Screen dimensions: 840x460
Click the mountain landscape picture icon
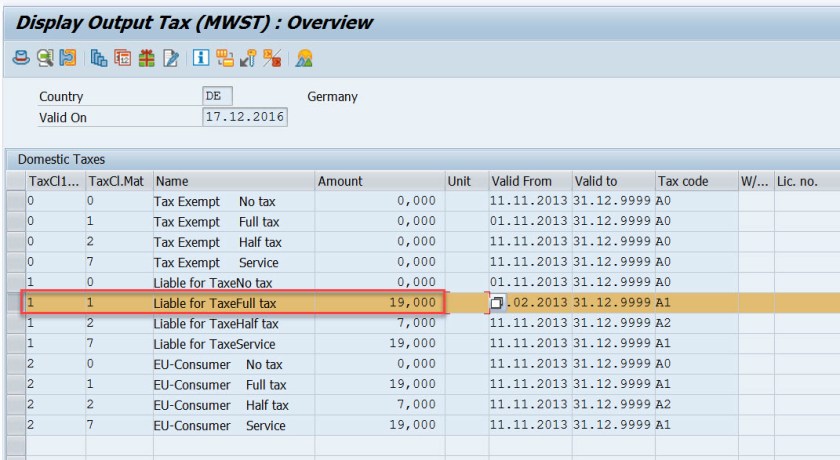point(304,59)
